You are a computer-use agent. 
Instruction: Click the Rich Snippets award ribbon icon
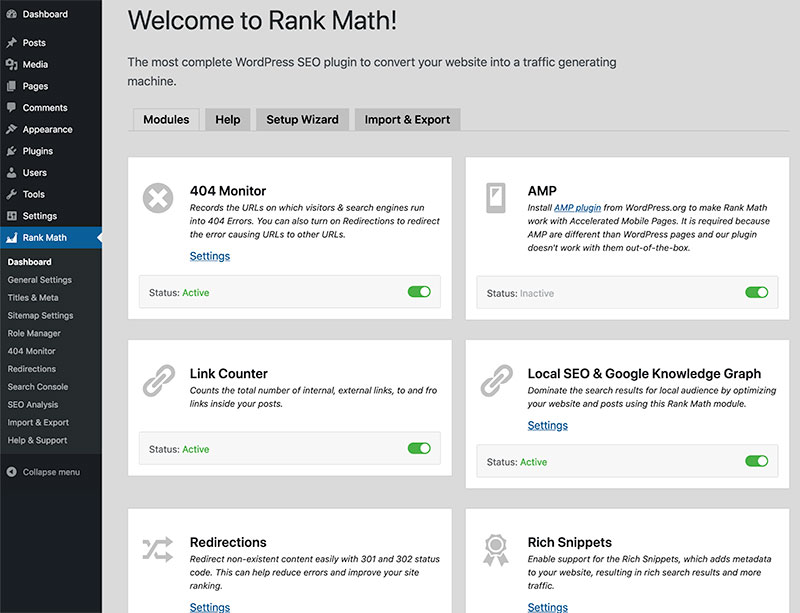tap(495, 550)
